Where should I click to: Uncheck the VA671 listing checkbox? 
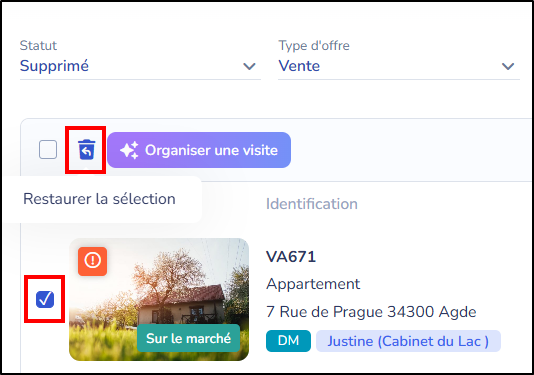point(45,299)
